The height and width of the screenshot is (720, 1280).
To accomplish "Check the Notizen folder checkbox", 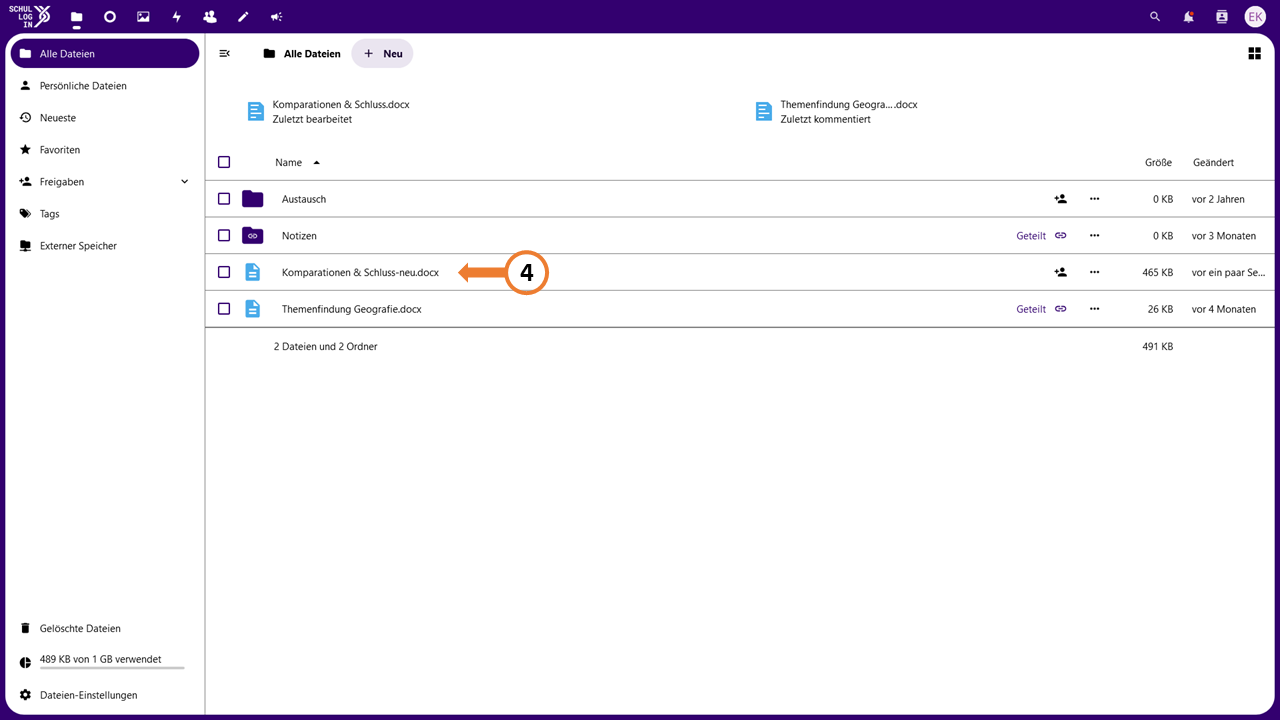I will pyautogui.click(x=224, y=236).
